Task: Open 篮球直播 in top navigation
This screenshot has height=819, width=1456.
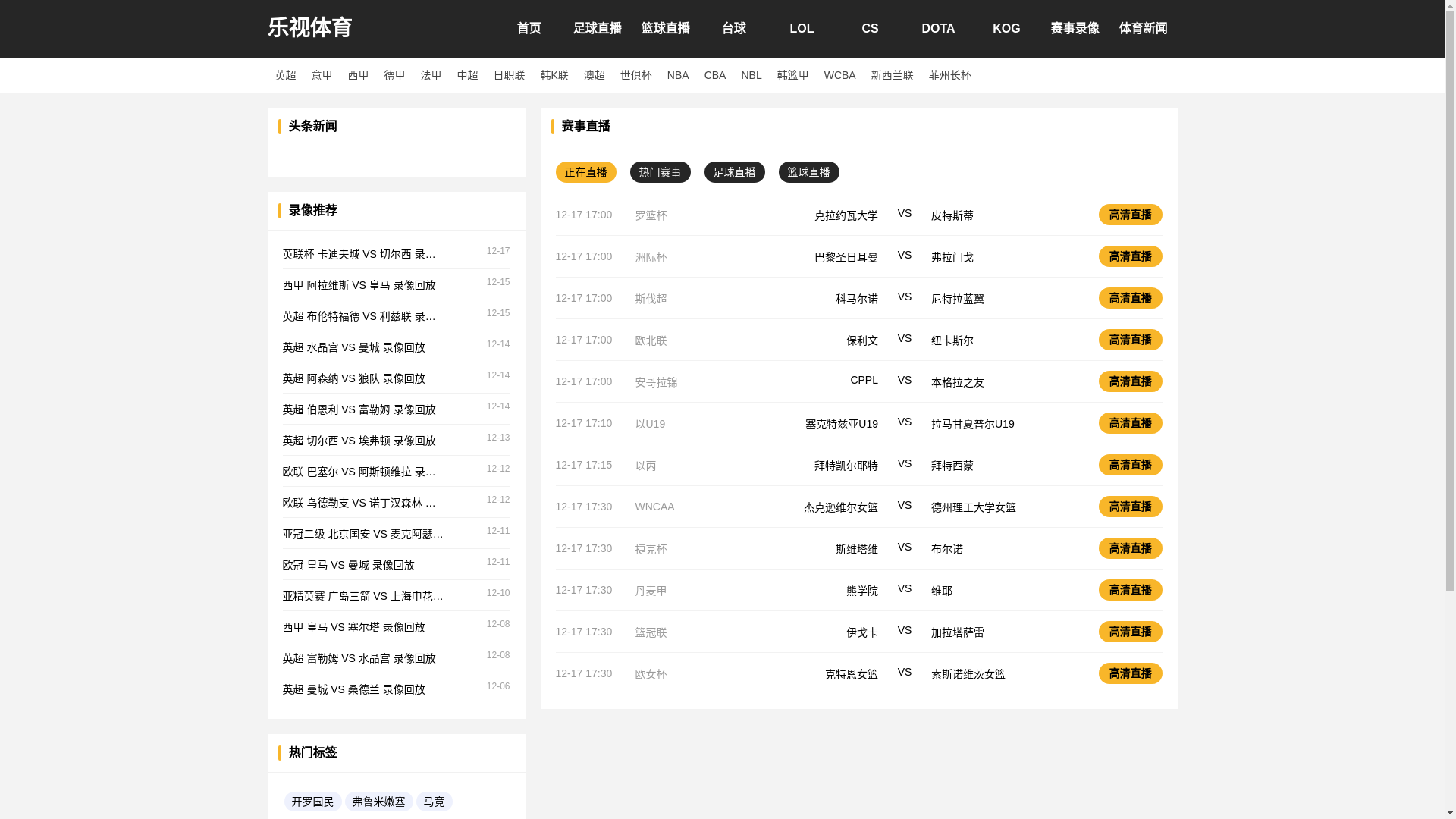Action: coord(666,29)
